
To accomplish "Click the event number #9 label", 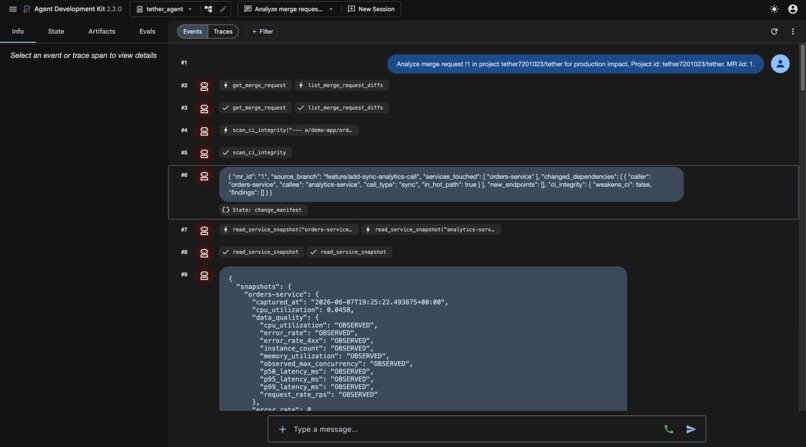I will [x=184, y=274].
